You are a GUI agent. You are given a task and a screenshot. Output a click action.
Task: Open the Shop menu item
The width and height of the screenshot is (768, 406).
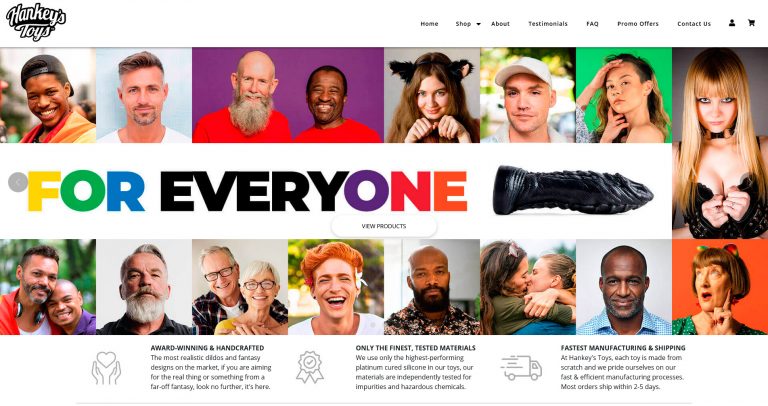coord(463,24)
